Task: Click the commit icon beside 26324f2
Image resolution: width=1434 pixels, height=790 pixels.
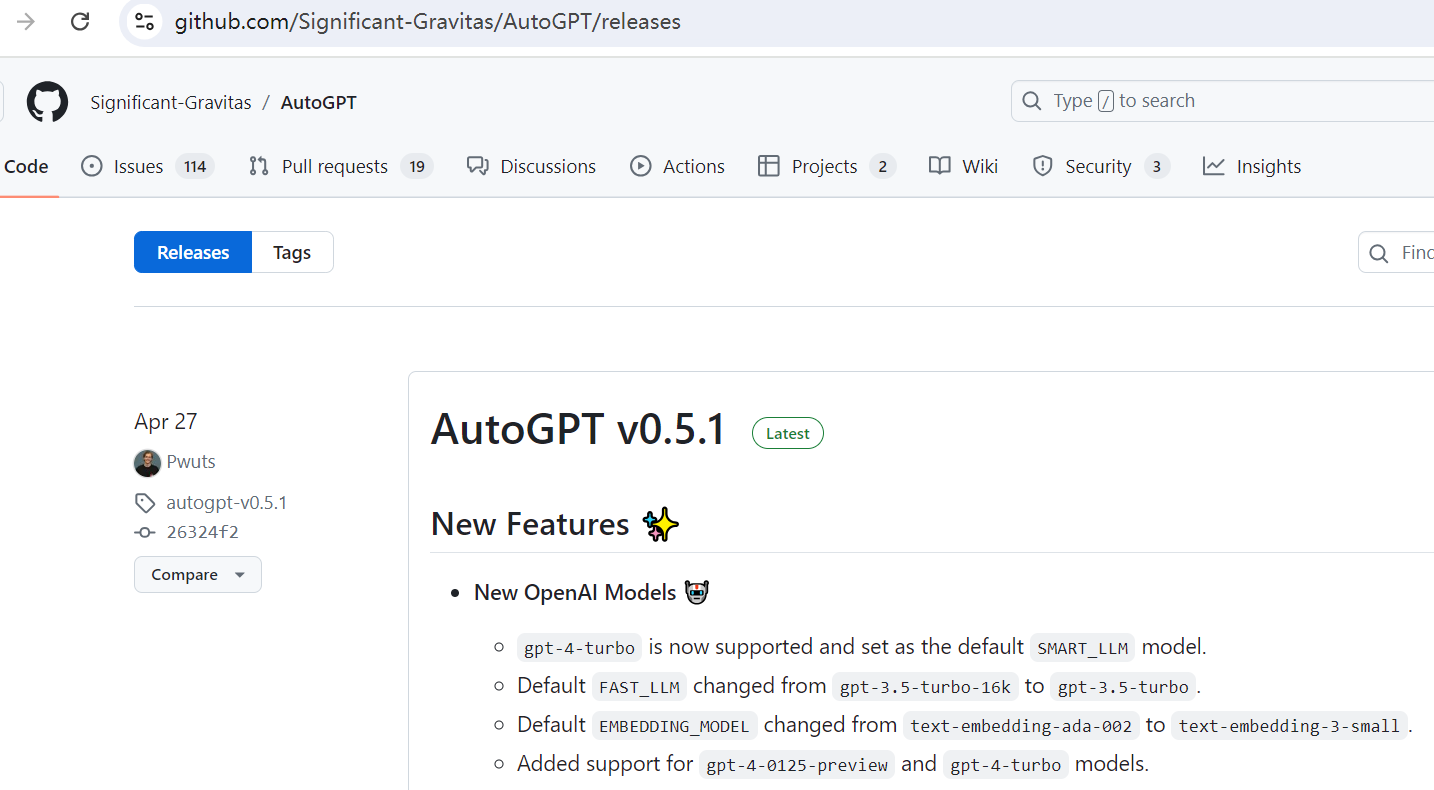Action: (x=146, y=533)
